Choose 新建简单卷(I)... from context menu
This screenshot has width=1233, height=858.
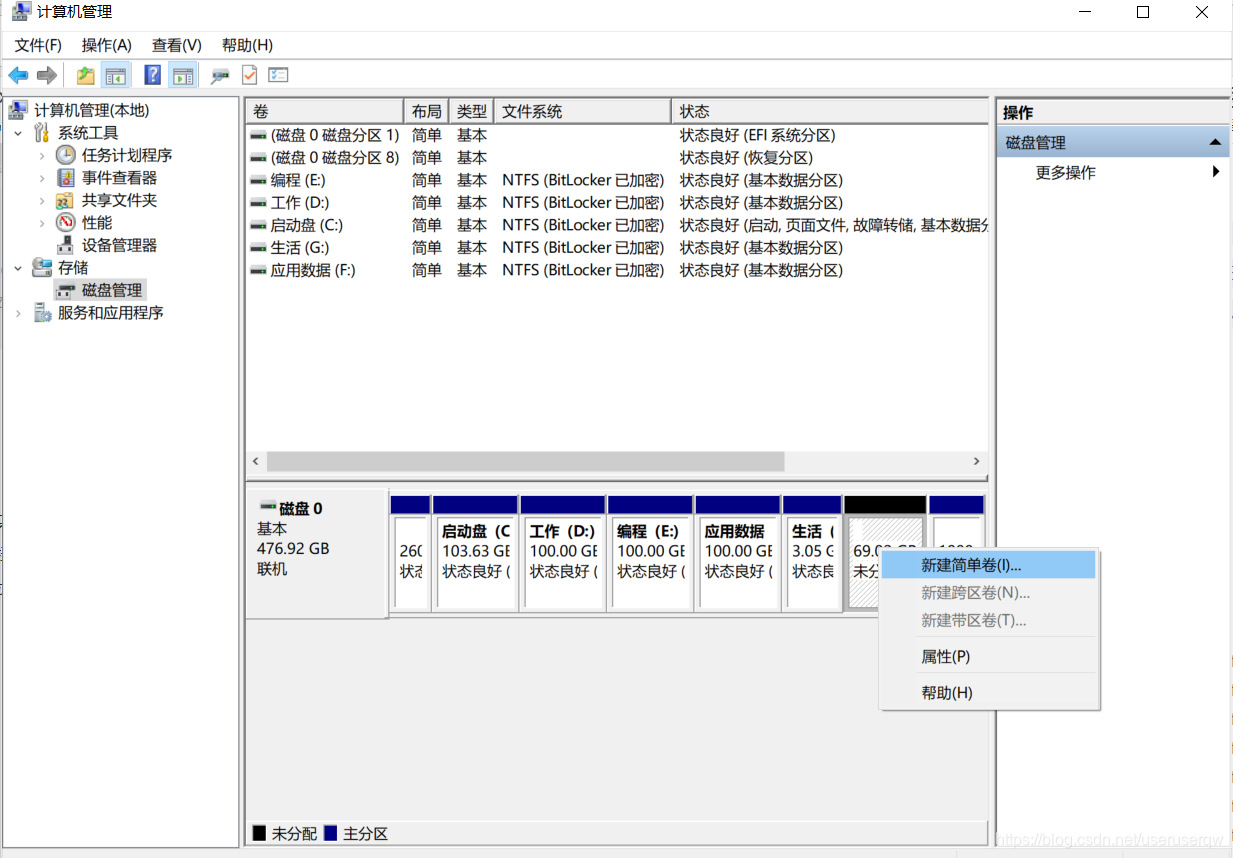[x=989, y=565]
